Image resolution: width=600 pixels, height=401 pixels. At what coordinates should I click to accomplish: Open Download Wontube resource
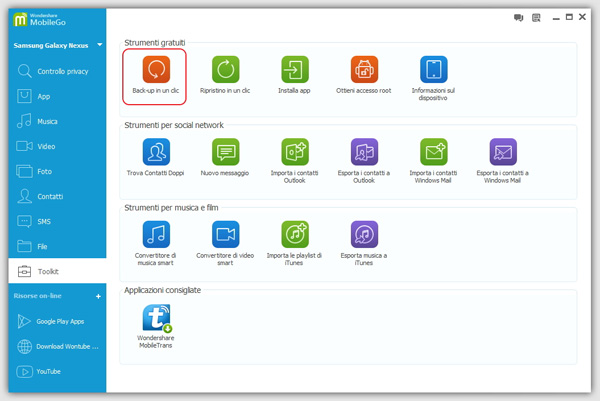coord(57,346)
